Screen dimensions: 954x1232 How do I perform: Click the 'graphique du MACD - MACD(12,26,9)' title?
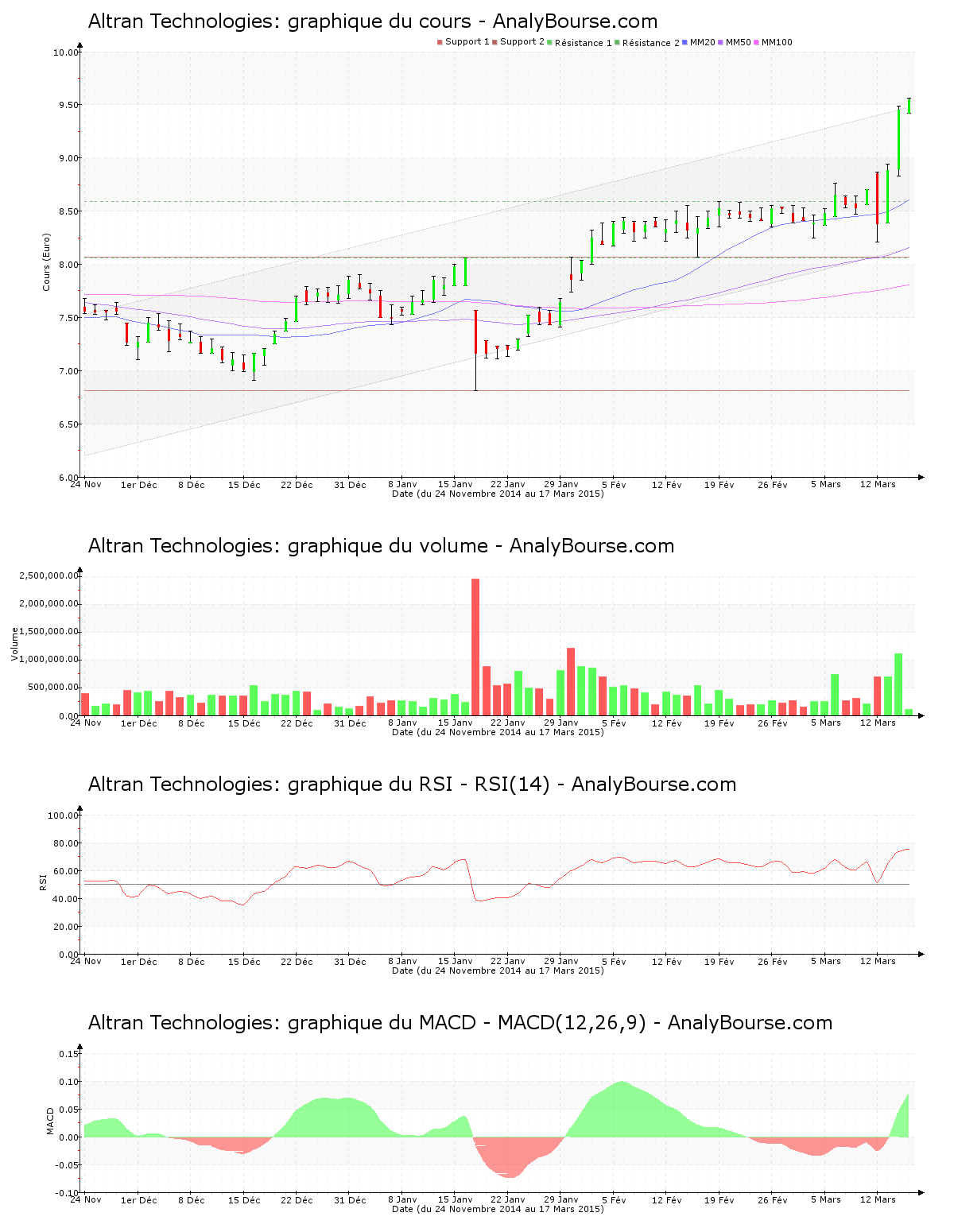[x=460, y=1023]
